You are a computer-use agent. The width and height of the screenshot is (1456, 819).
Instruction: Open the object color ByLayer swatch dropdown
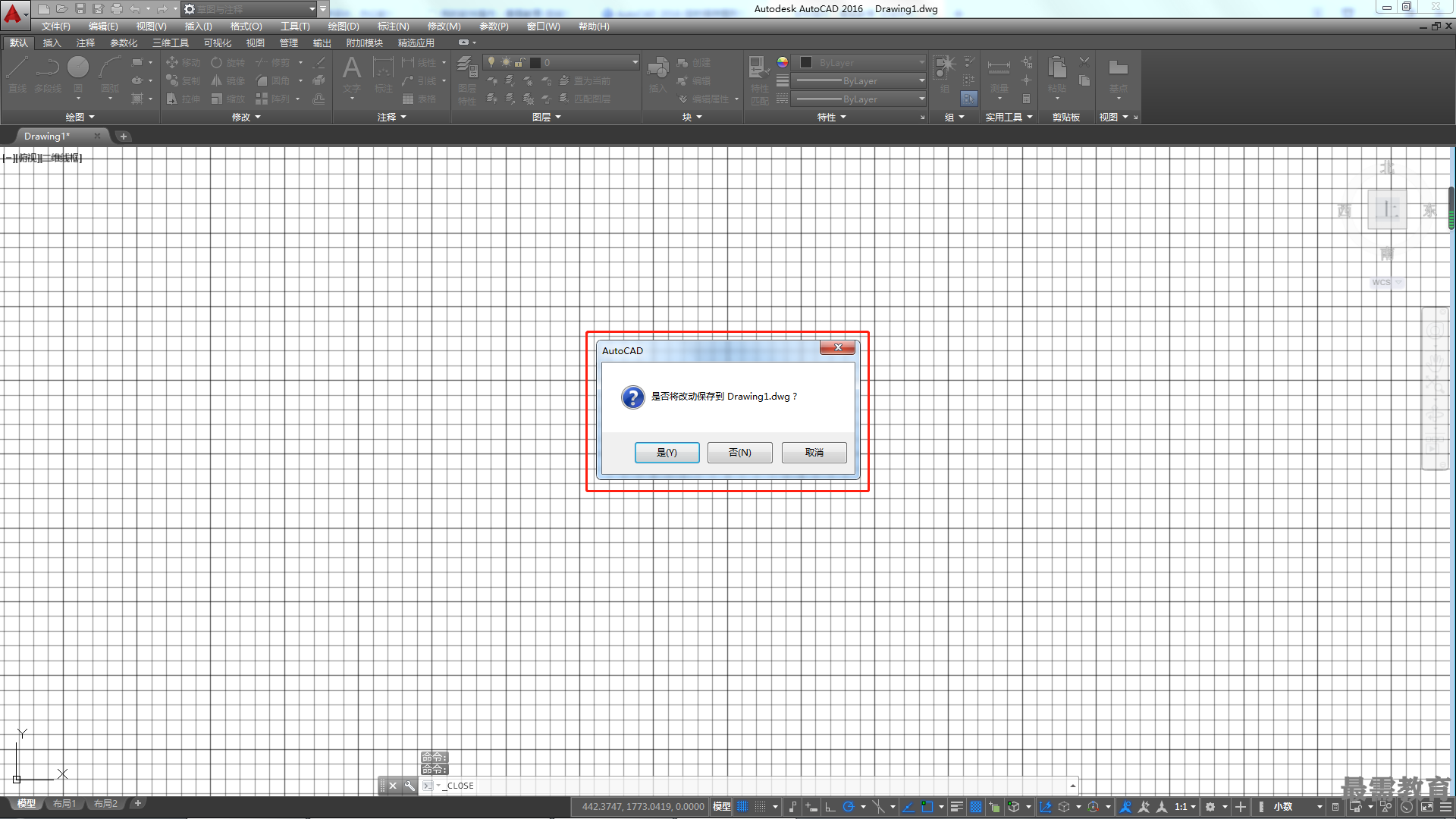[860, 62]
